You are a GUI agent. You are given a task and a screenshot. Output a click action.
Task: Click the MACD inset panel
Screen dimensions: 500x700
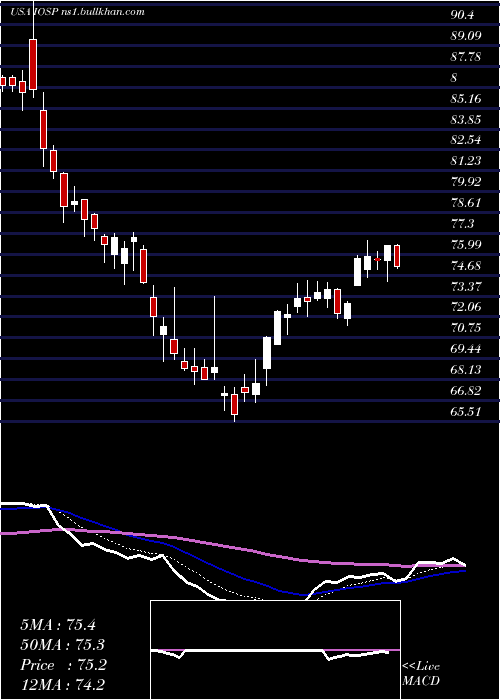coord(275,650)
